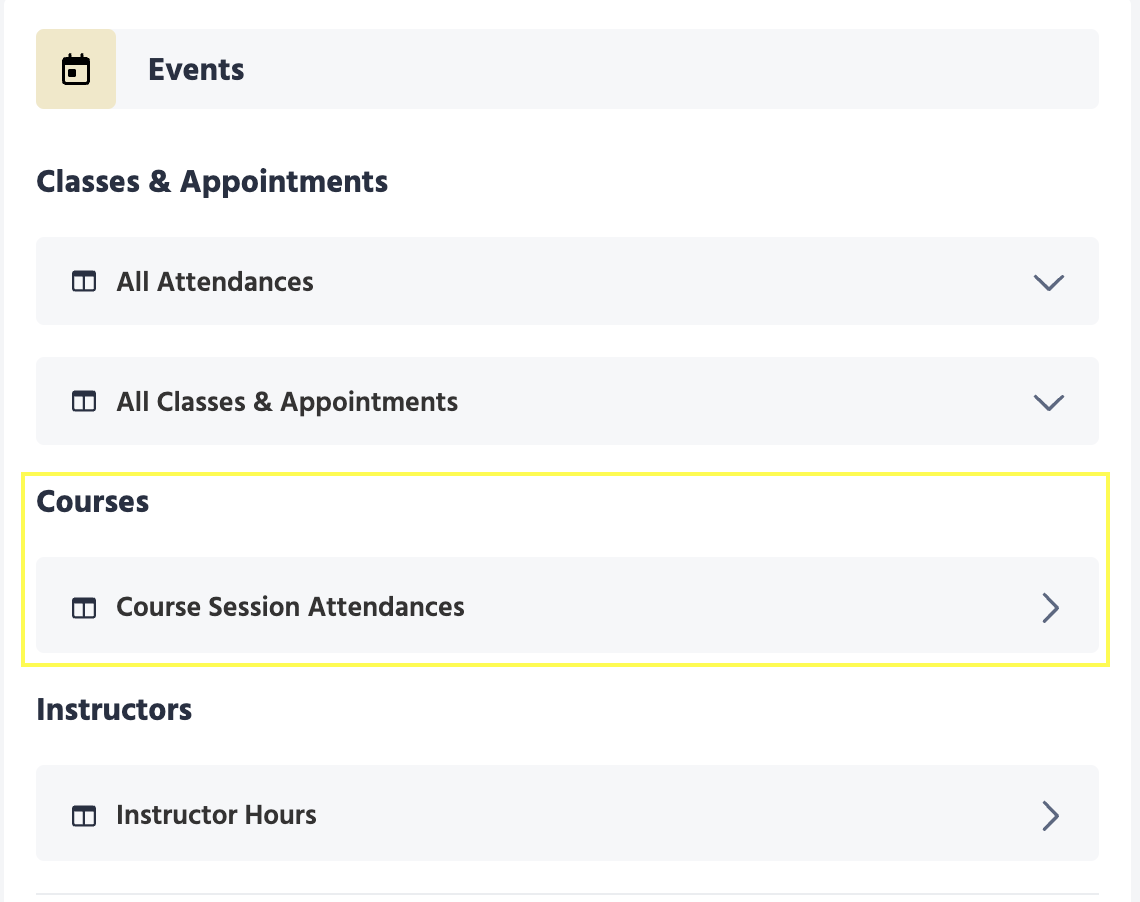This screenshot has height=902, width=1140.
Task: Expand the All Attendances chevron
Action: click(1048, 282)
